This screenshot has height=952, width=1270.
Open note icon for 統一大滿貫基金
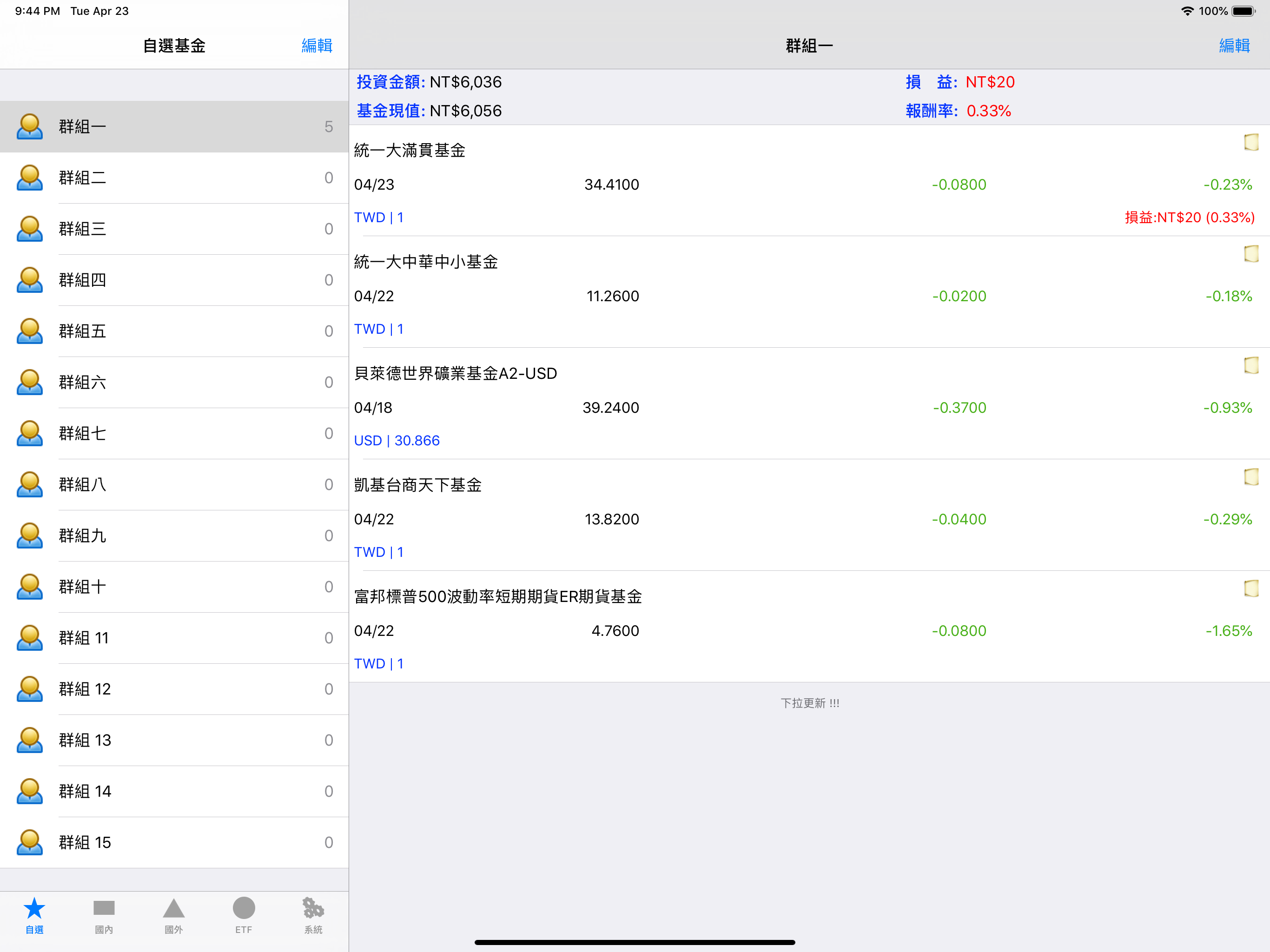[x=1251, y=142]
